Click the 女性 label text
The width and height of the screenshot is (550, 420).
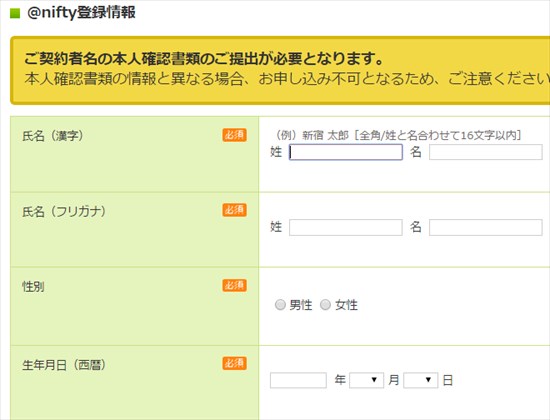(346, 305)
